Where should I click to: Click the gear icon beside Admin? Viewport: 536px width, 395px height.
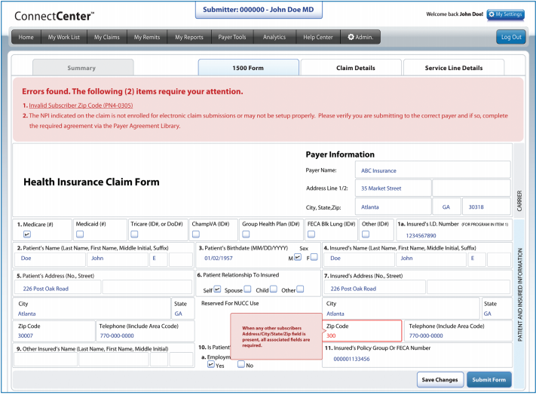point(351,37)
